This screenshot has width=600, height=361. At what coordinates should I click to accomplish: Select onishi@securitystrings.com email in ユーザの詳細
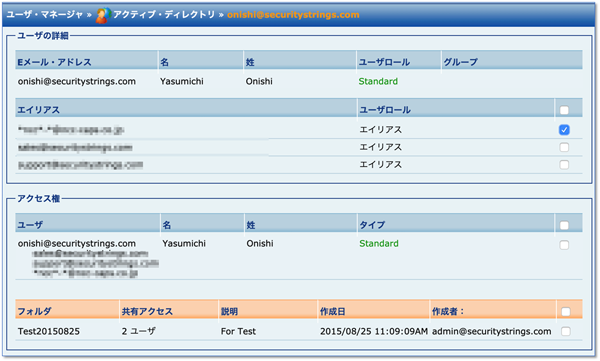[77, 81]
